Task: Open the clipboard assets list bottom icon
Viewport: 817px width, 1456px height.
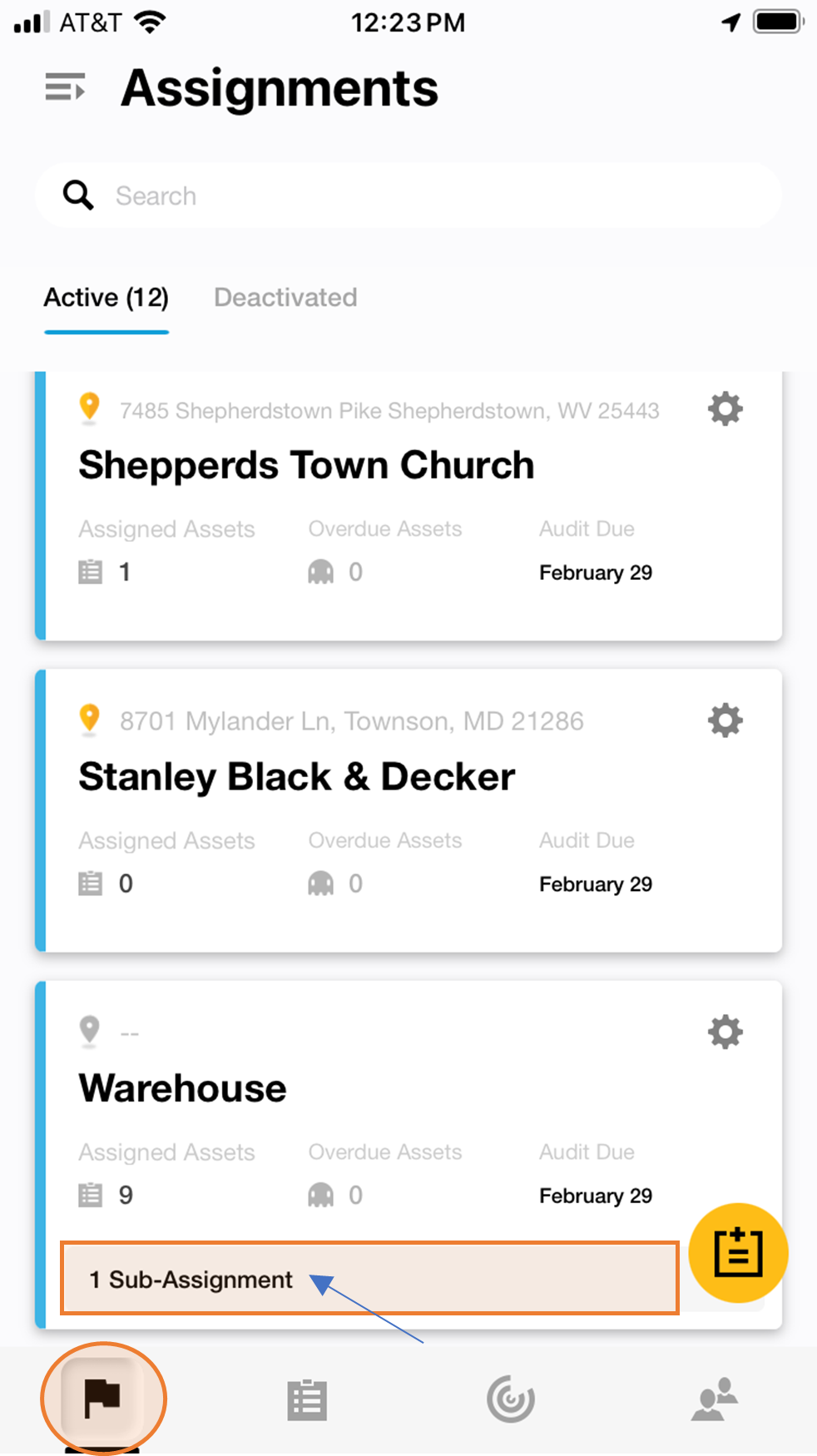Action: click(x=307, y=1399)
